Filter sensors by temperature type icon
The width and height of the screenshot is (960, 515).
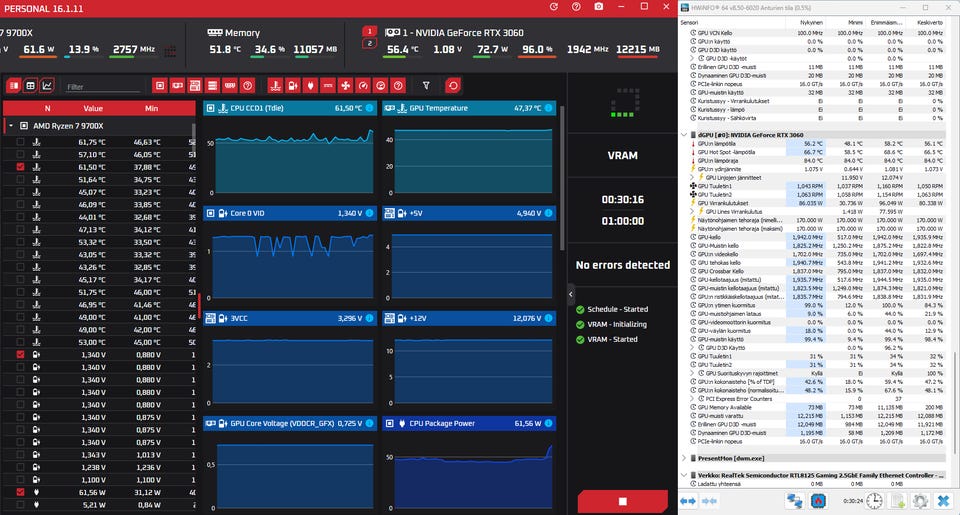click(276, 86)
